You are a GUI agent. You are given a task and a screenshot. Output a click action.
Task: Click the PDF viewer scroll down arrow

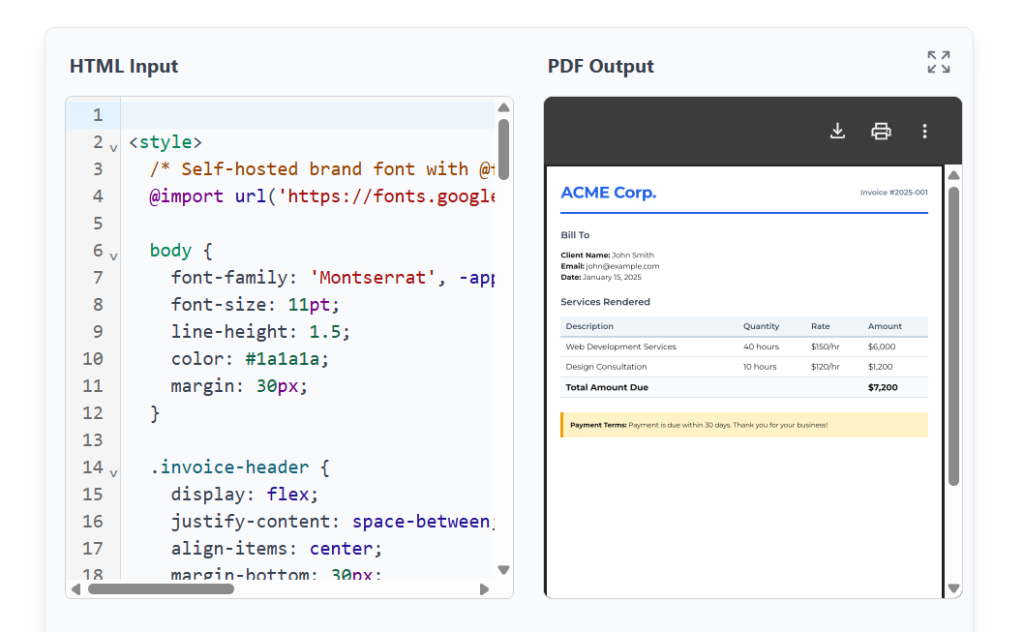(x=953, y=589)
